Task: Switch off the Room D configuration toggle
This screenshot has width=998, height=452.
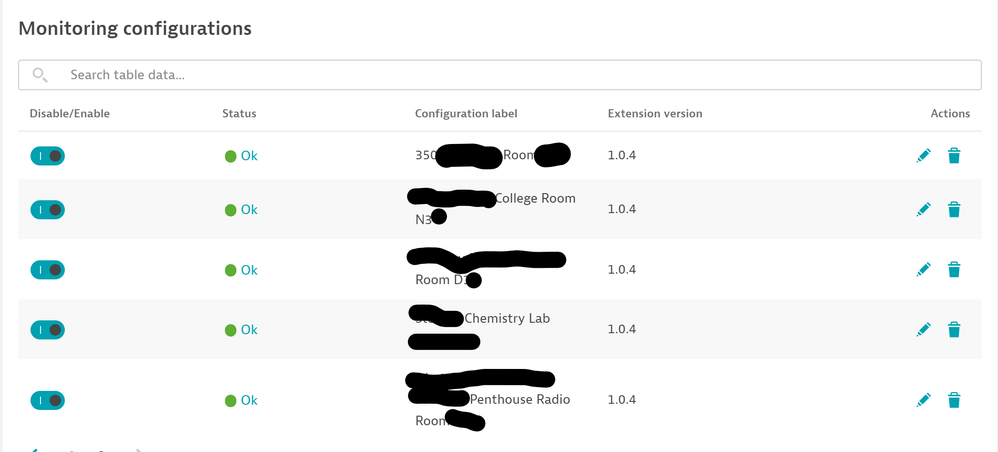Action: [47, 270]
